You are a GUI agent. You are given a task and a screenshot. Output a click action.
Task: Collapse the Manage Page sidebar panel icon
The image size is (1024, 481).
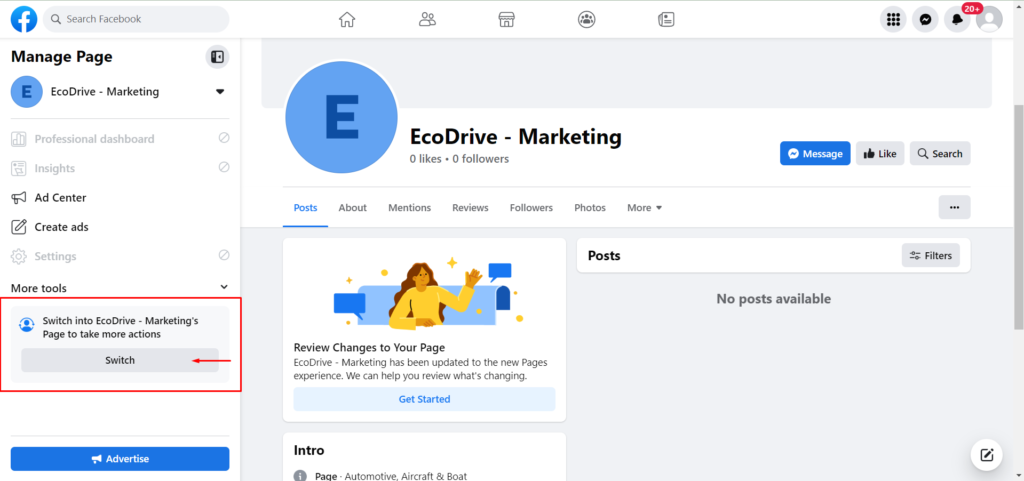[217, 57]
